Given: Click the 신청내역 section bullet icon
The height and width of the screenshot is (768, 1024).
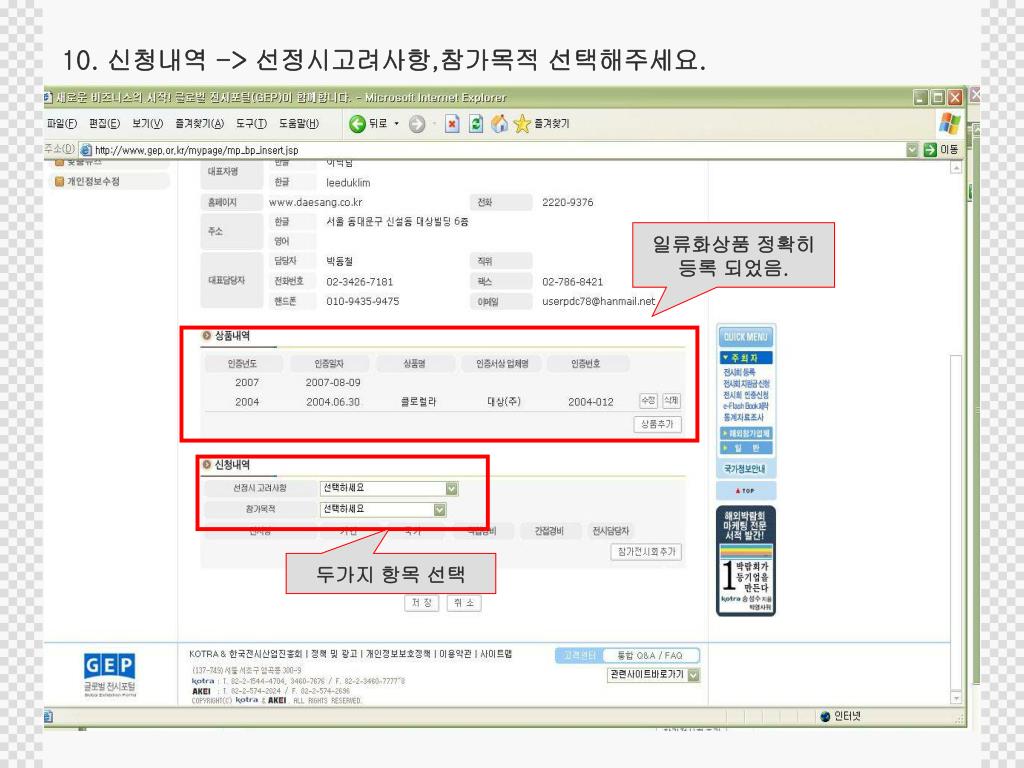Looking at the screenshot, I should click(x=206, y=464).
